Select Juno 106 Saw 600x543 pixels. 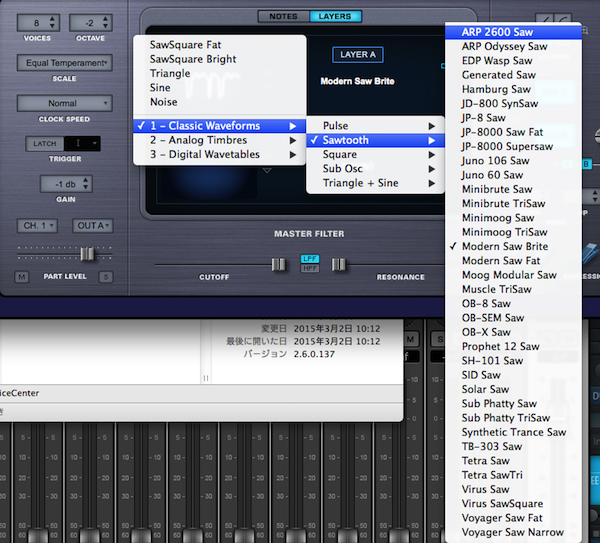click(514, 161)
